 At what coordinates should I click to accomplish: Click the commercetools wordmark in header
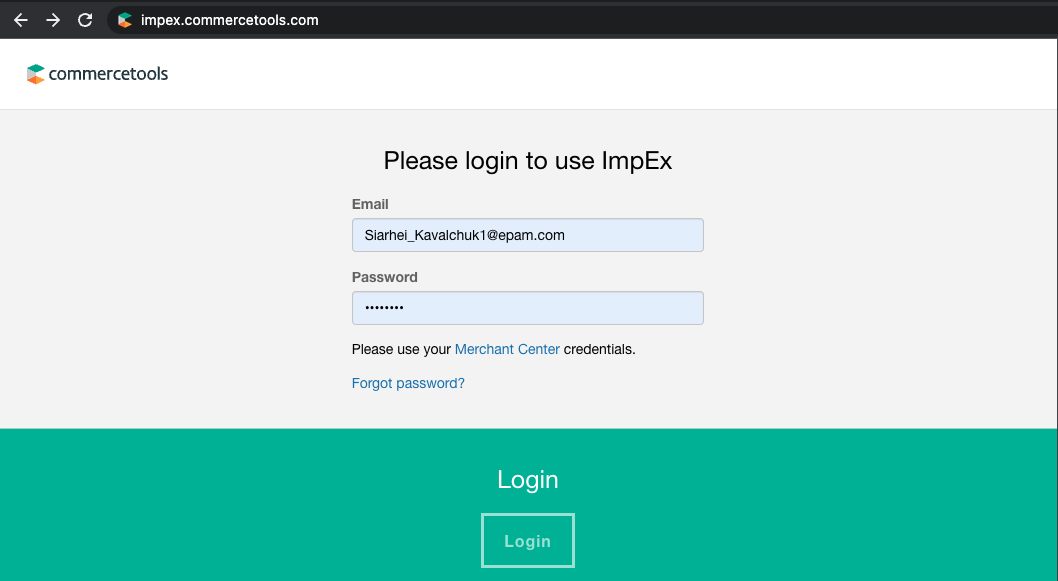(108, 74)
